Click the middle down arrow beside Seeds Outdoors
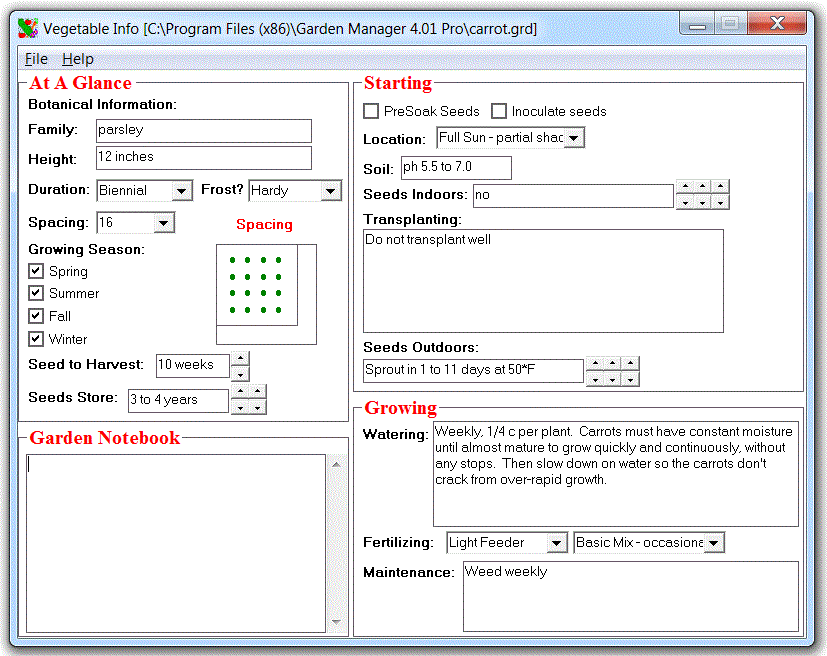Viewport: 827px width, 656px height. point(612,379)
